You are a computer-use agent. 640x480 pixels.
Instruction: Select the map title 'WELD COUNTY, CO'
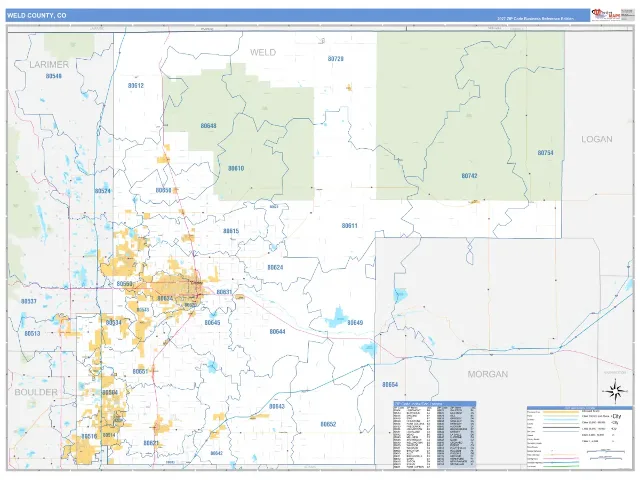36,16
